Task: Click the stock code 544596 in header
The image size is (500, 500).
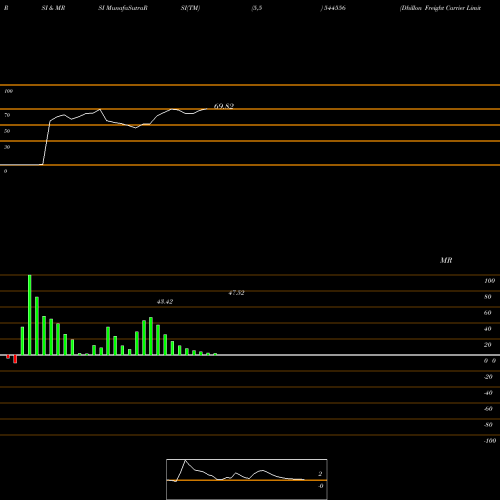Action: click(335, 8)
